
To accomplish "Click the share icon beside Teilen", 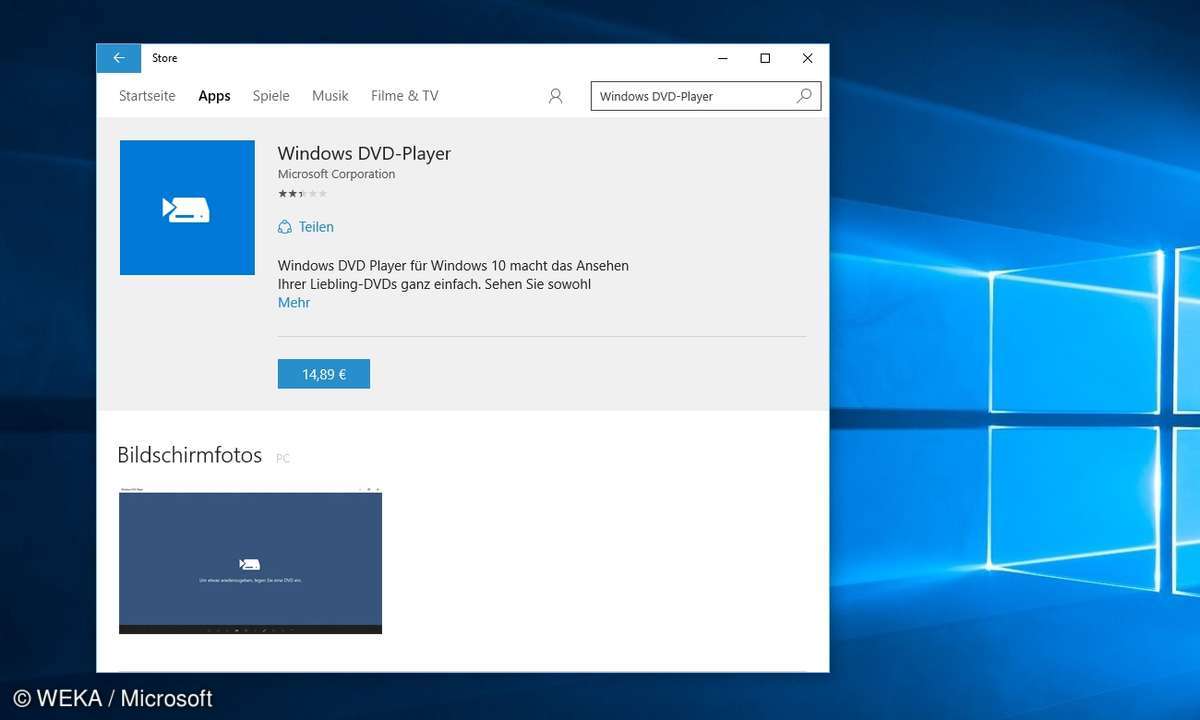I will pos(285,227).
